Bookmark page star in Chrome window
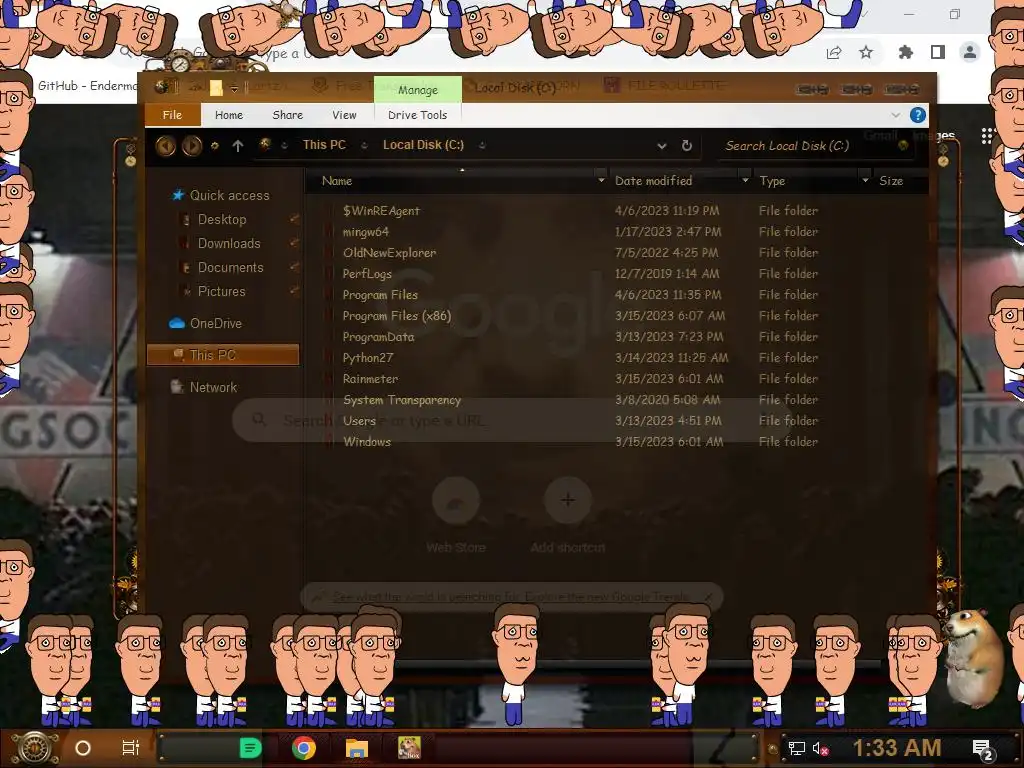This screenshot has height=768, width=1024. [866, 52]
